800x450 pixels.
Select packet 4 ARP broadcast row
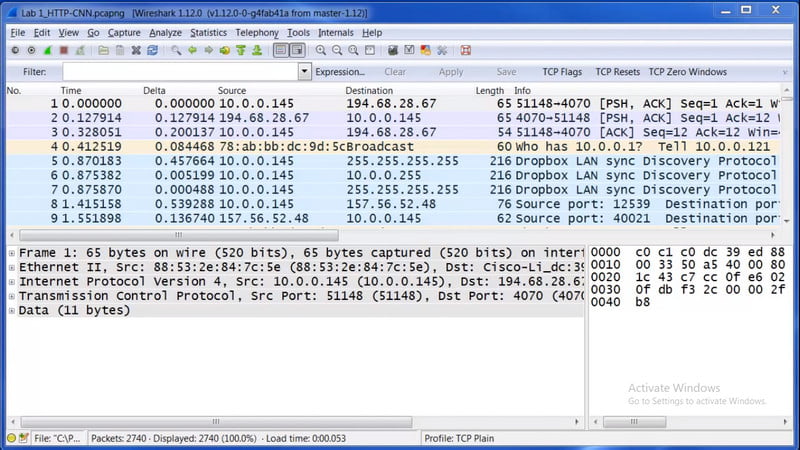(393, 146)
